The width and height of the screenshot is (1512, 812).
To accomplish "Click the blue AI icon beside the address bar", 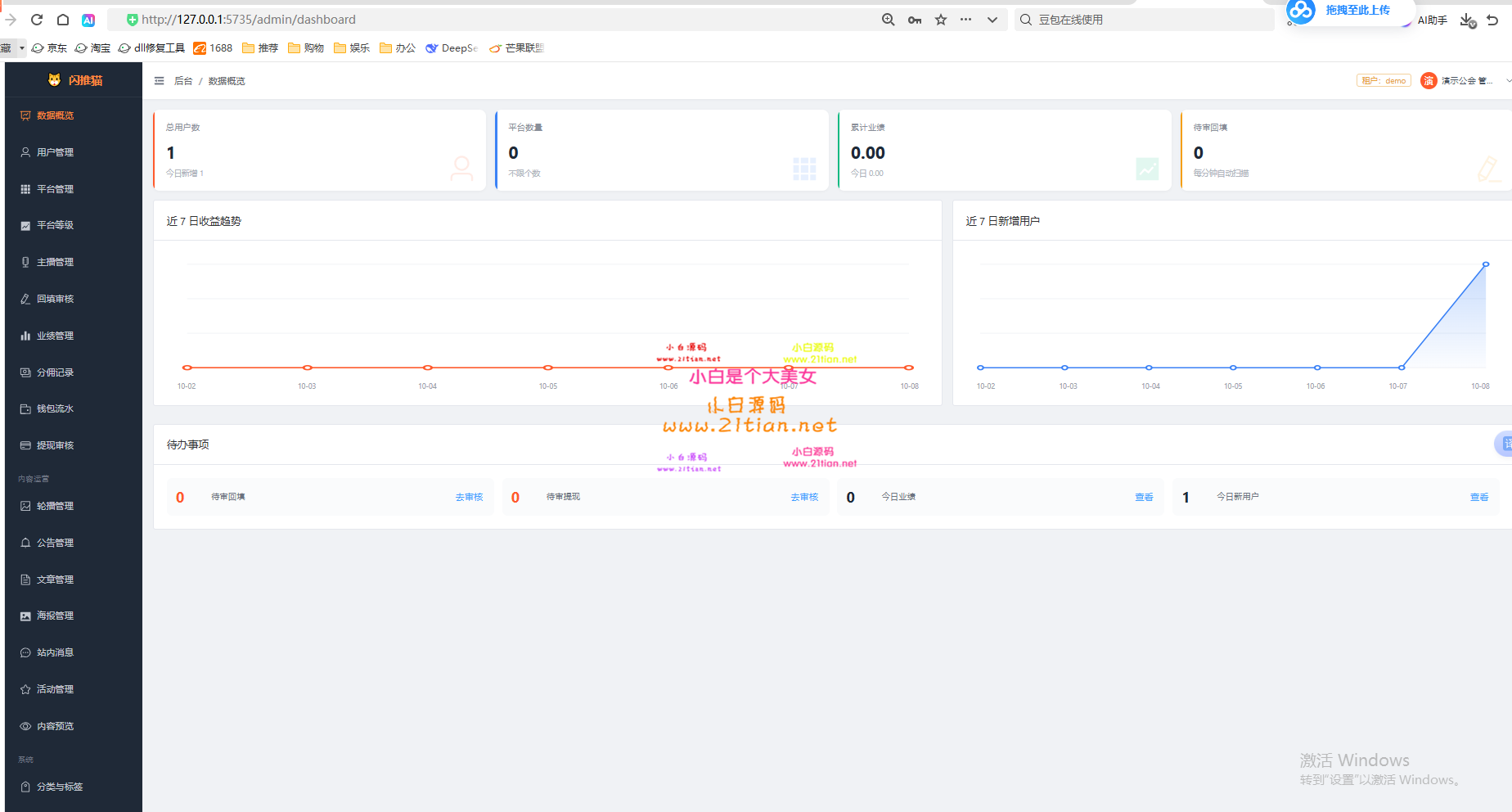I will [88, 20].
